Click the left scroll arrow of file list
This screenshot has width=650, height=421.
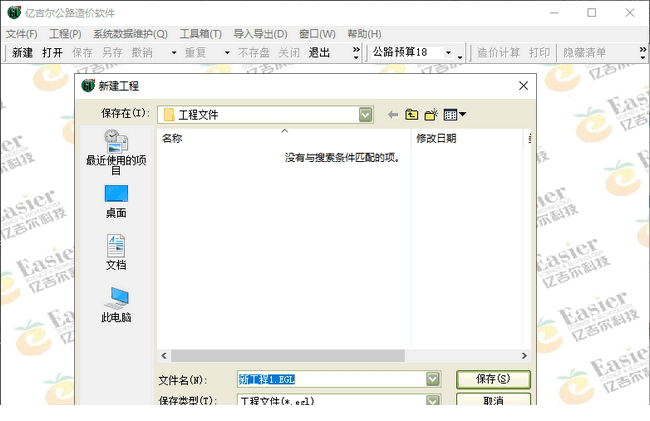coord(164,356)
